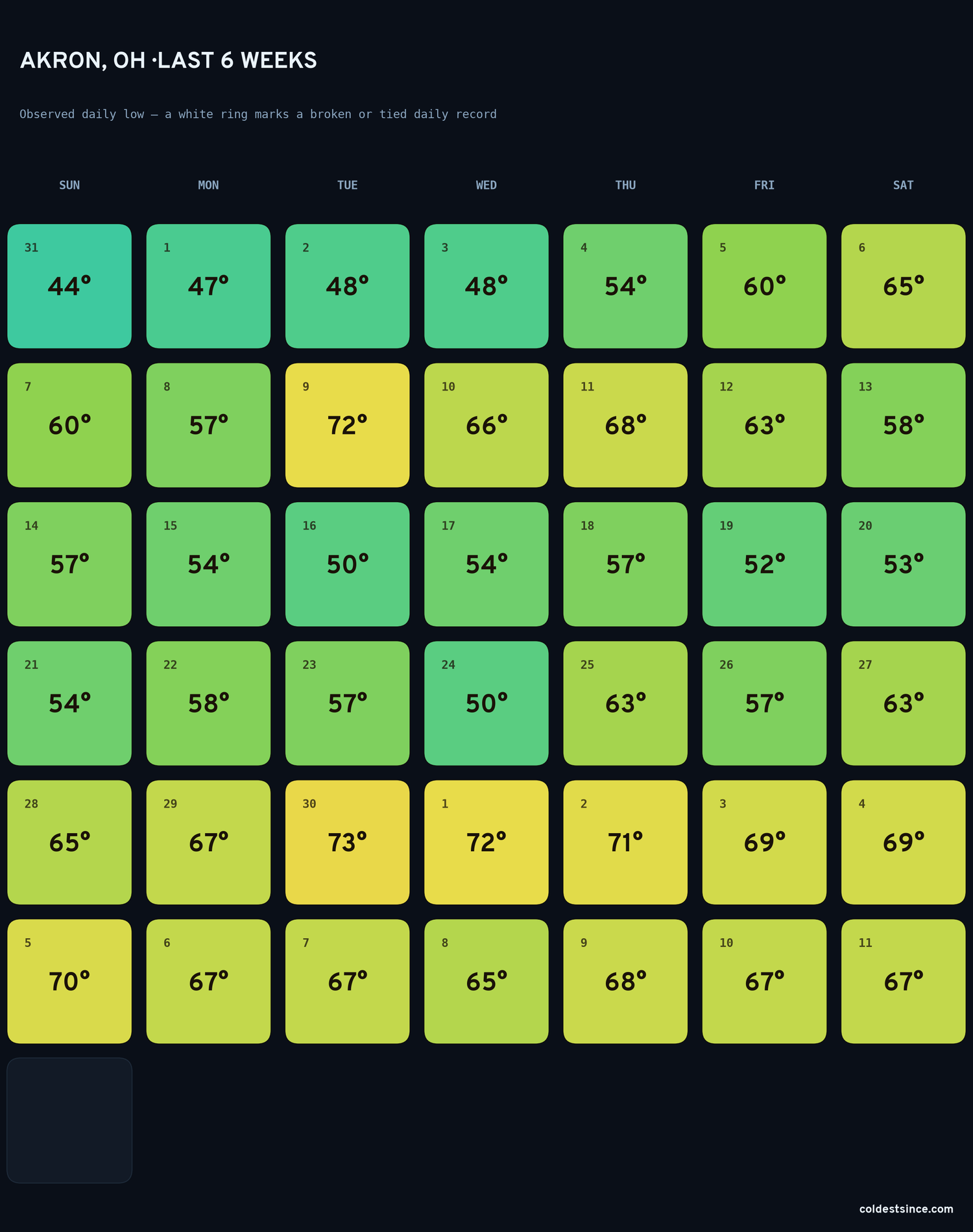Click the SAT column header

(x=903, y=185)
